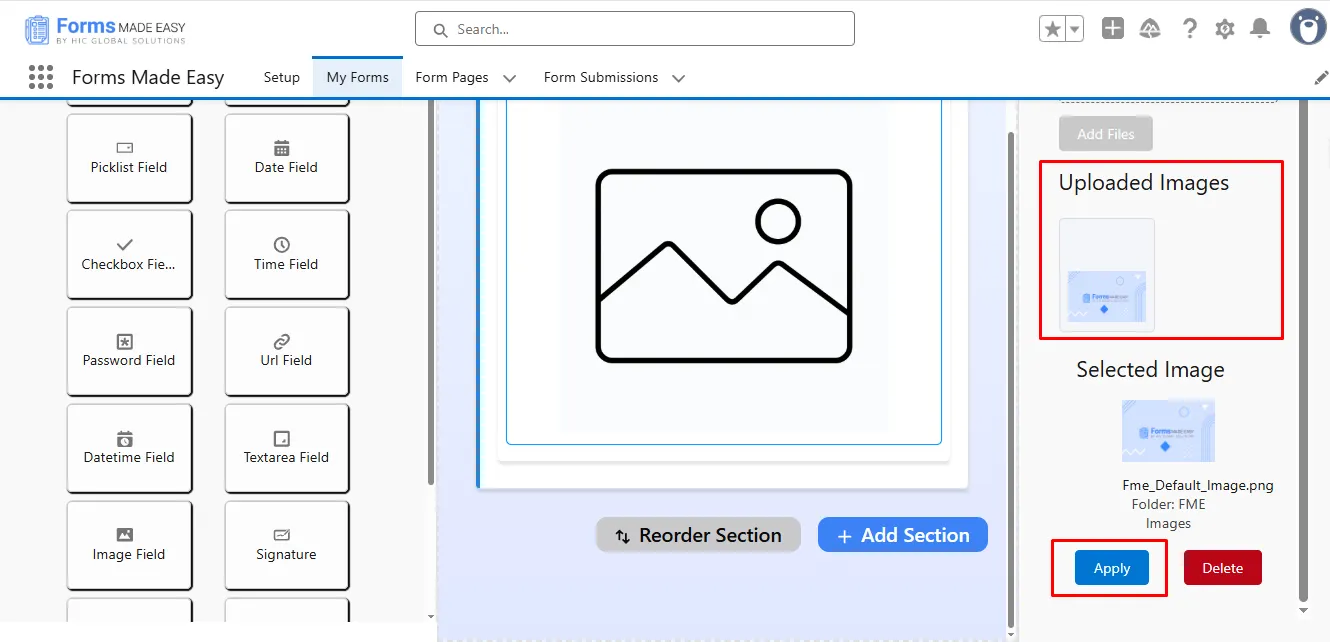Viewport: 1330px width, 642px height.
Task: Click the Uploaded Images heading
Action: click(1144, 183)
